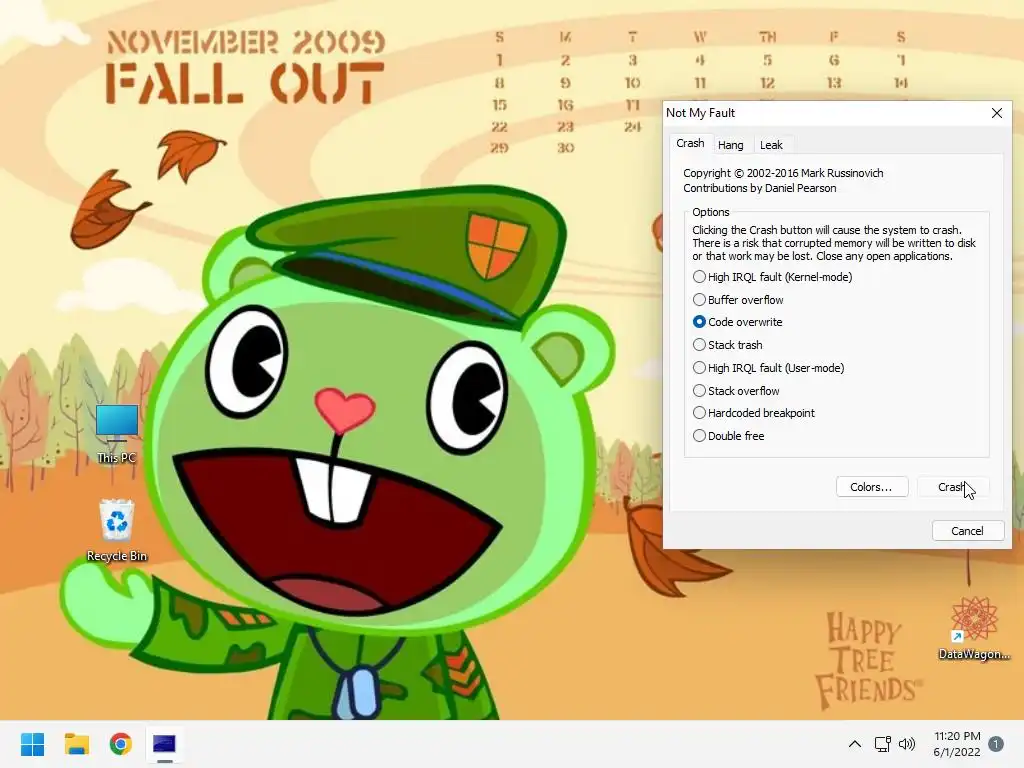
Task: Switch to the Crash tab
Action: [690, 144]
